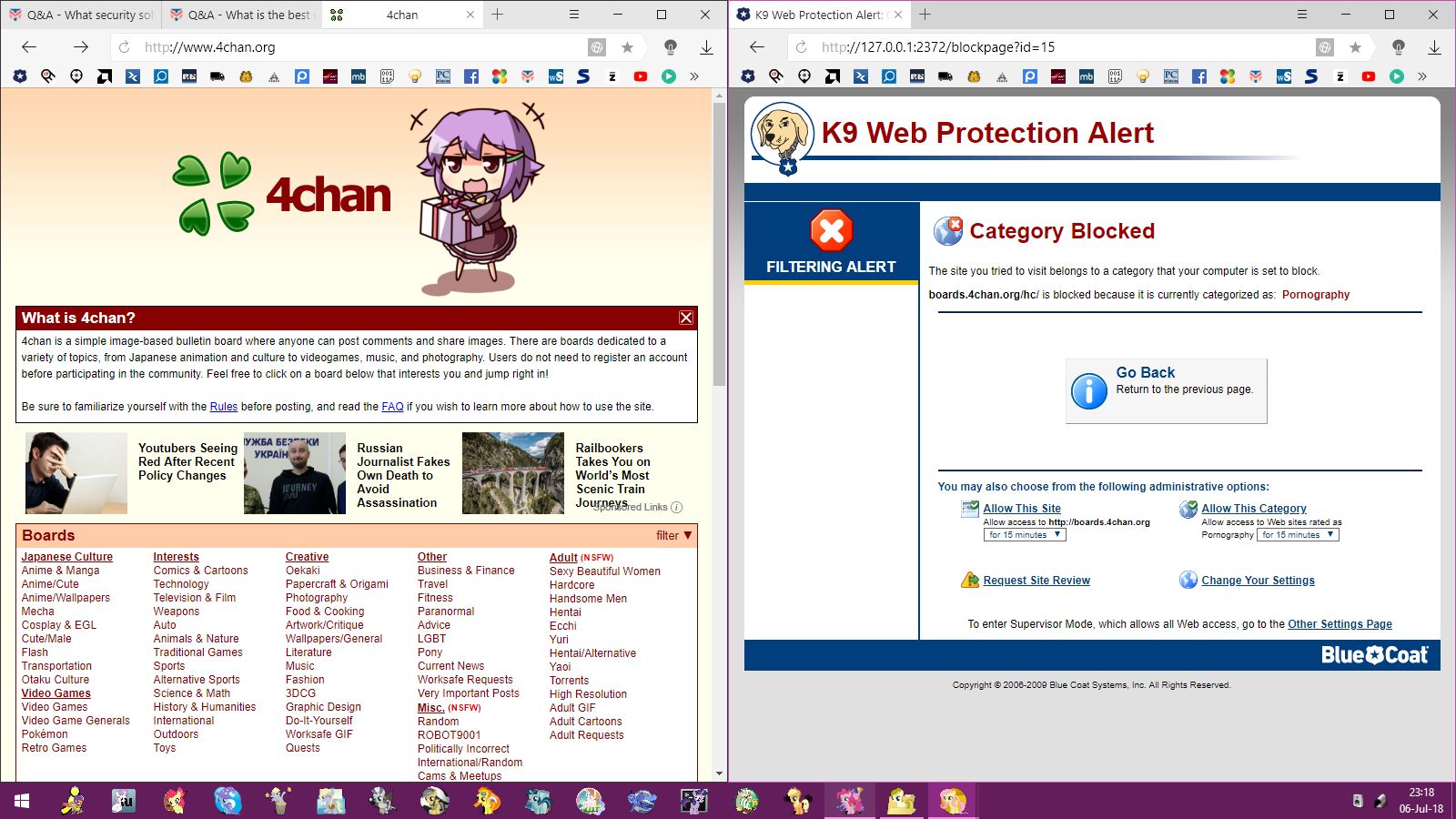Open the browser menu in the K9 alert window
Screen dimensions: 1456x819
tap(1302, 15)
